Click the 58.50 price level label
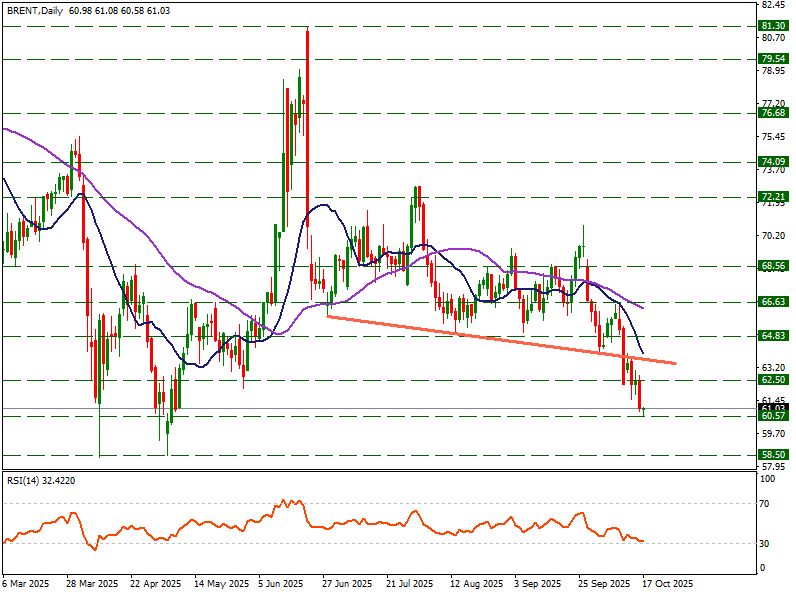 tap(772, 454)
